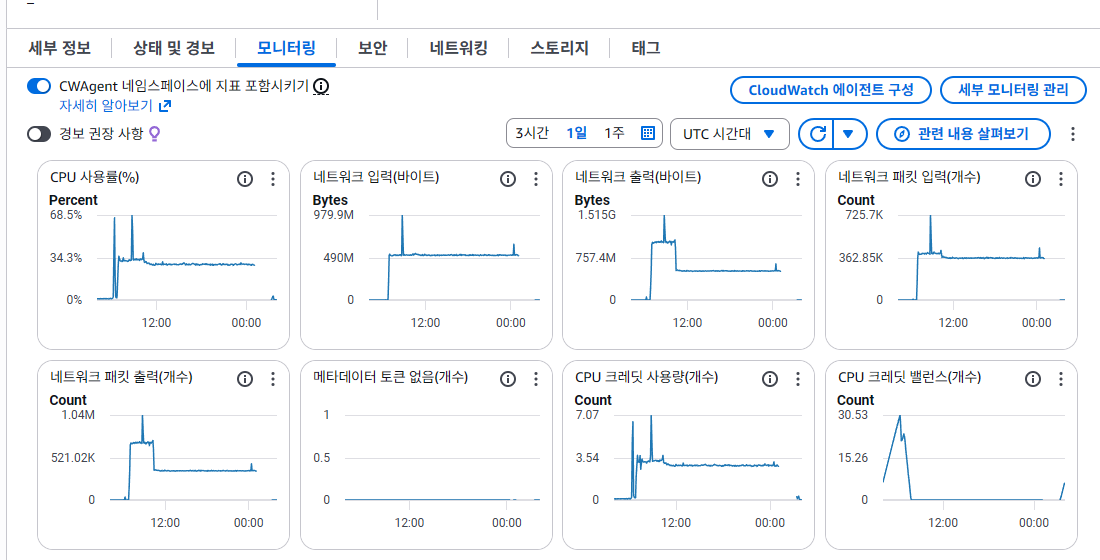Select 1주 time range

point(614,133)
